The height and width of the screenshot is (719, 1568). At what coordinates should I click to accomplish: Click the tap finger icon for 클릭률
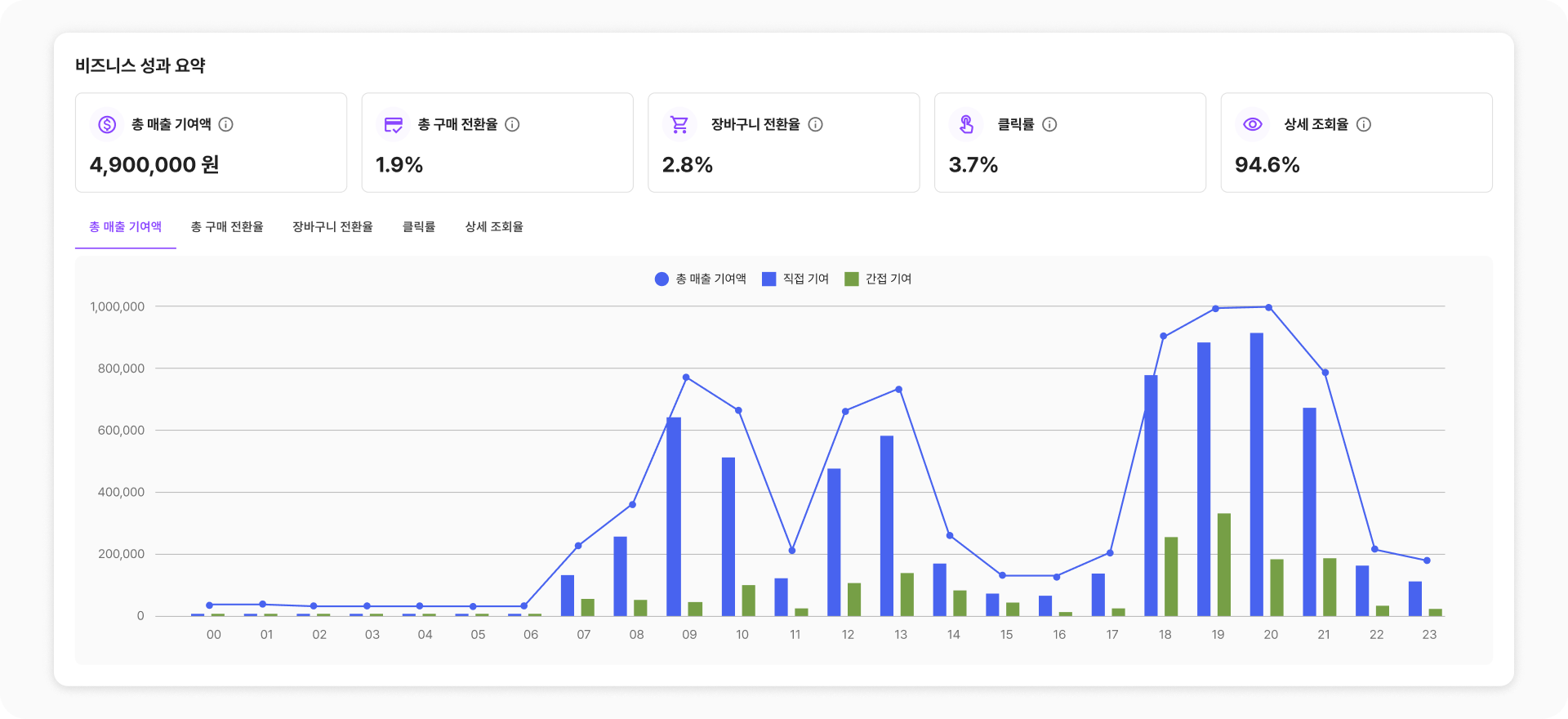966,124
